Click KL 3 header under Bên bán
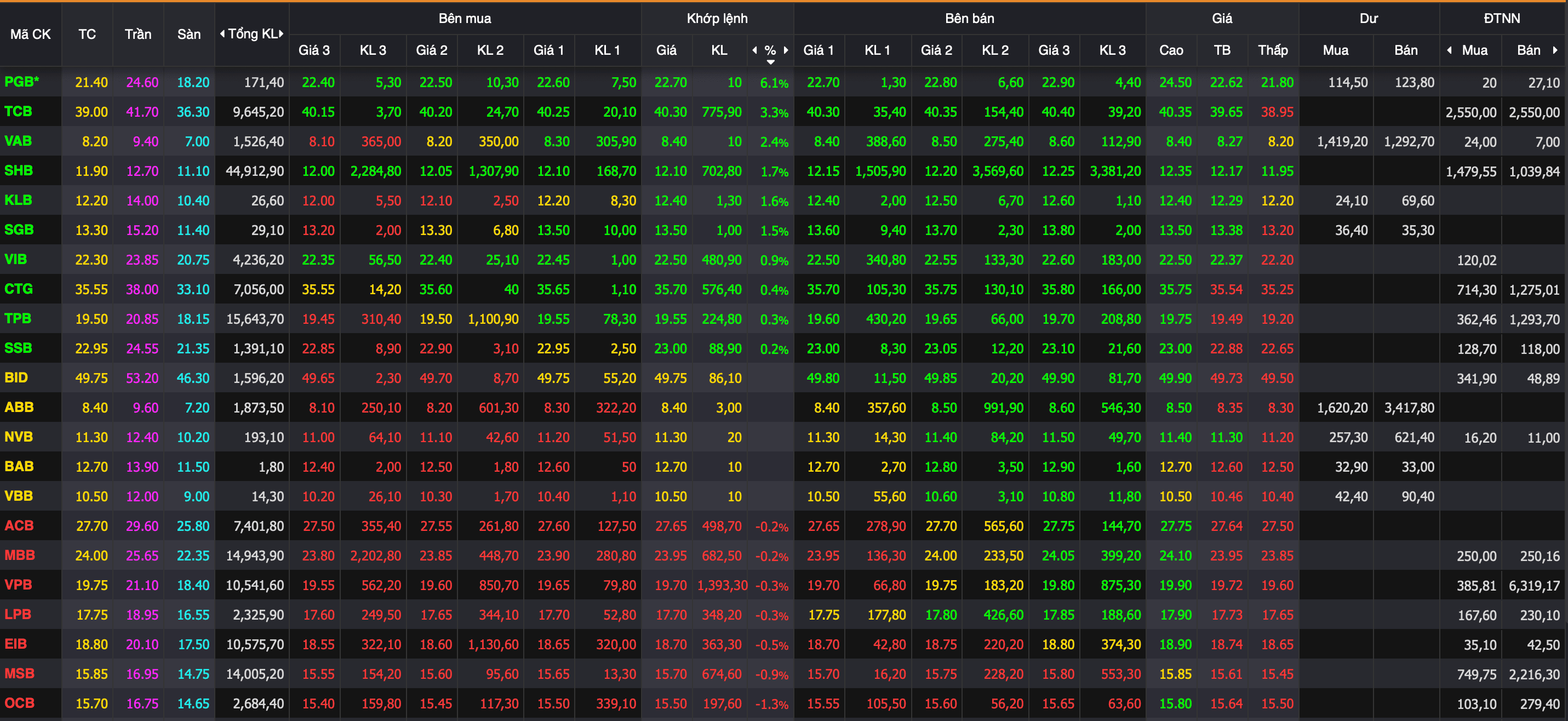The image size is (1568, 721). (1112, 50)
